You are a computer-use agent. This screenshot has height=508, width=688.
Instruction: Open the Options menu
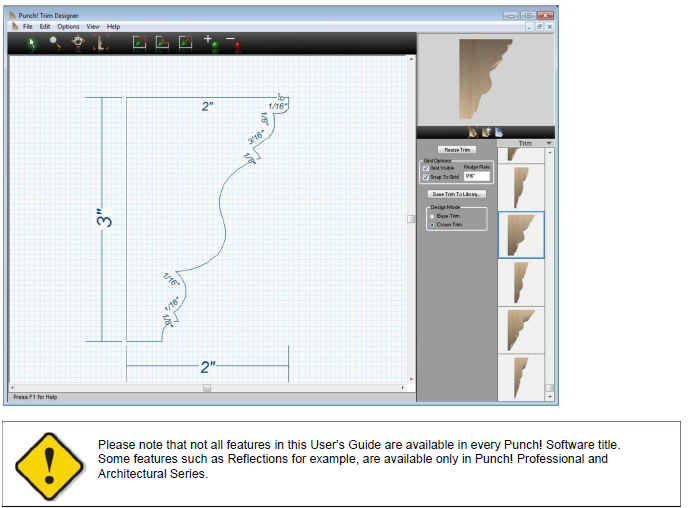(x=68, y=26)
